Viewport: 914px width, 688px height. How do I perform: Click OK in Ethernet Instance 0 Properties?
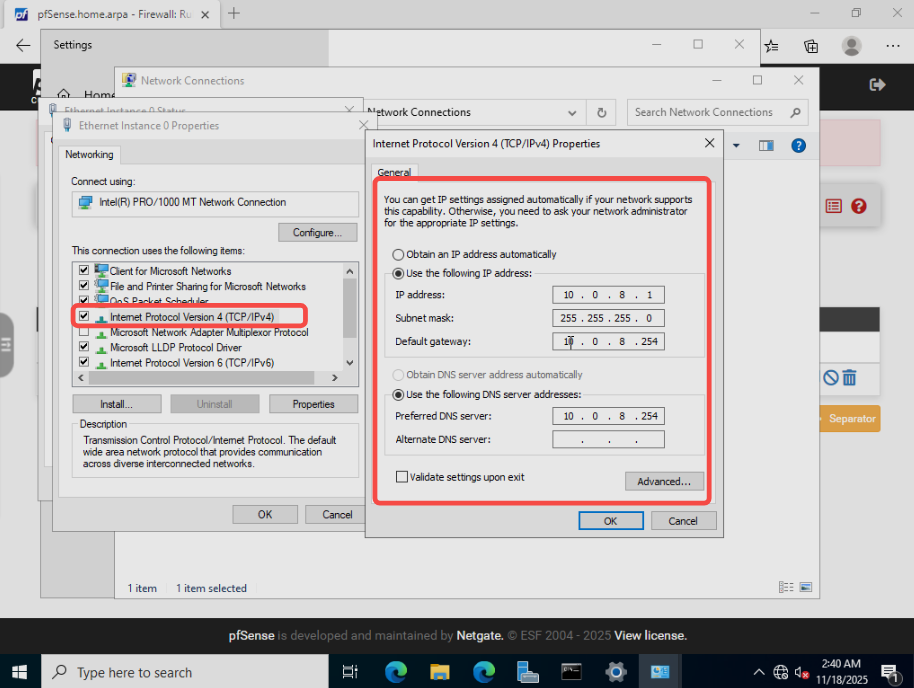click(x=265, y=514)
